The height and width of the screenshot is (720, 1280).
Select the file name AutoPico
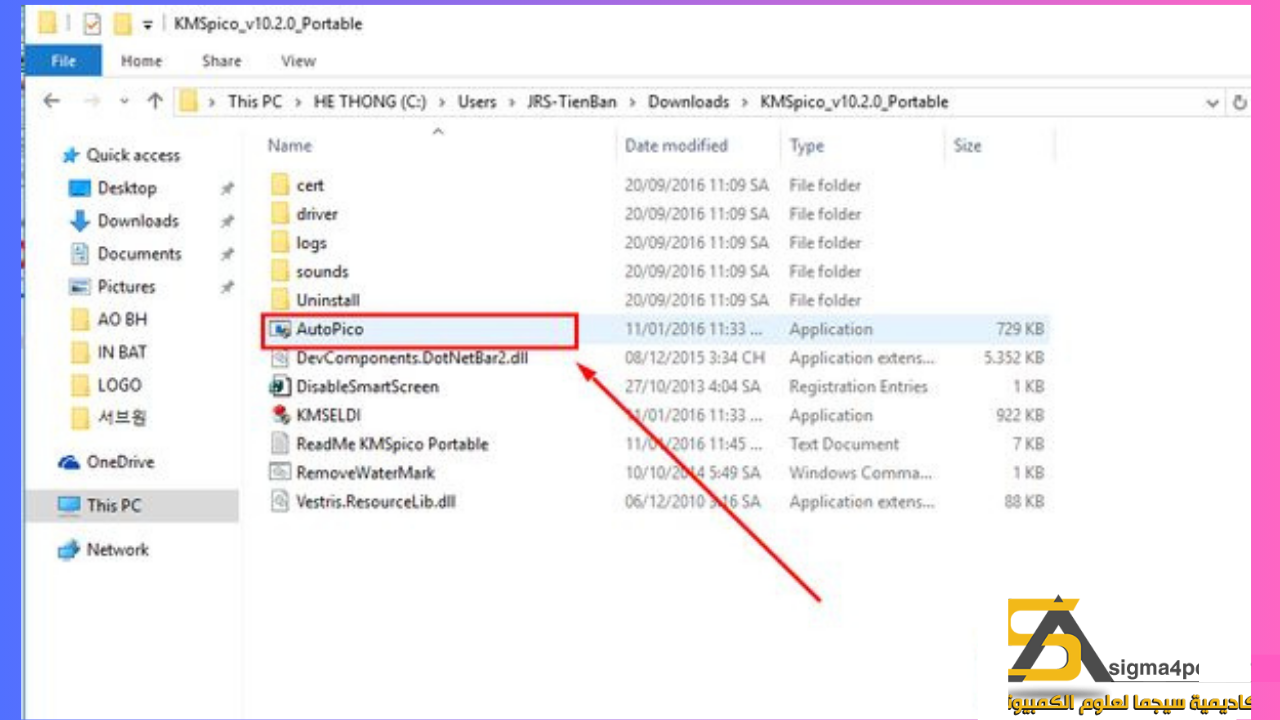(x=329, y=329)
